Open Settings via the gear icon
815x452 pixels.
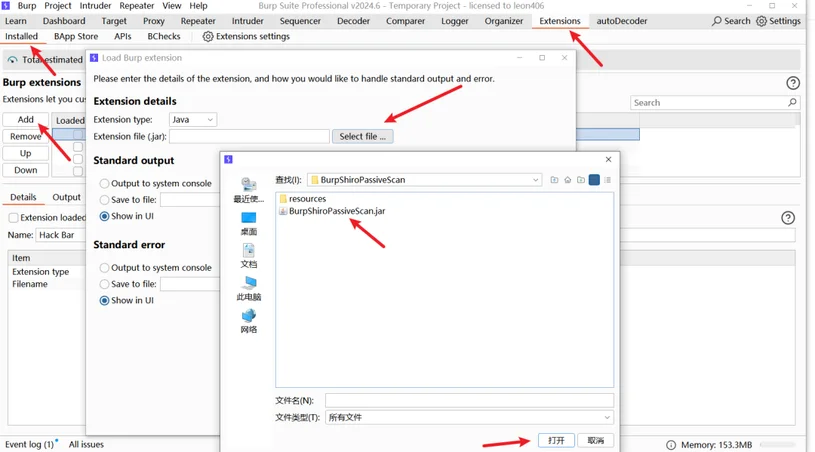click(x=761, y=21)
